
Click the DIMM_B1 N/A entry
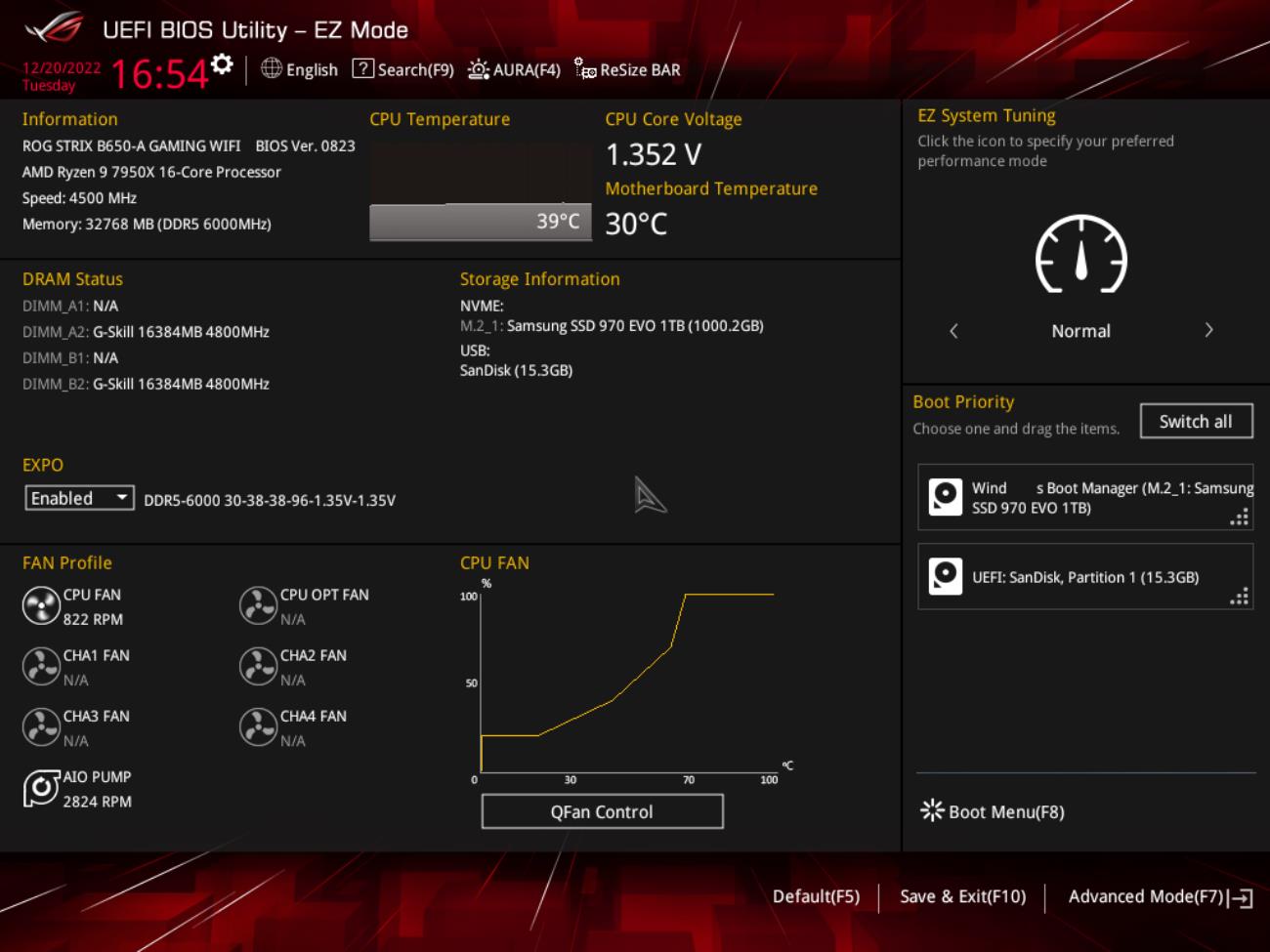click(70, 357)
